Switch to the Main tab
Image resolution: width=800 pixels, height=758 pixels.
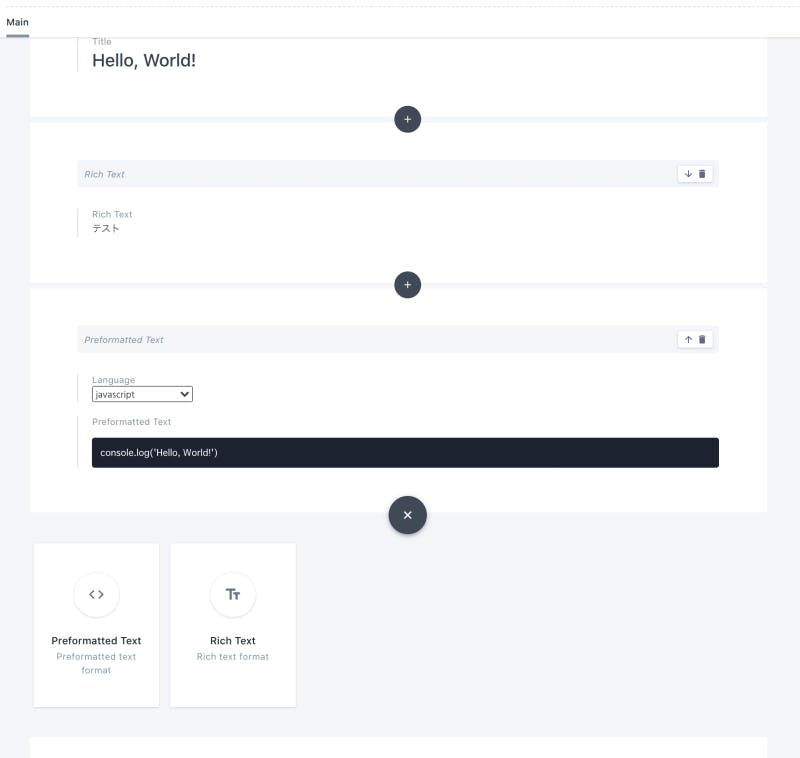(17, 22)
